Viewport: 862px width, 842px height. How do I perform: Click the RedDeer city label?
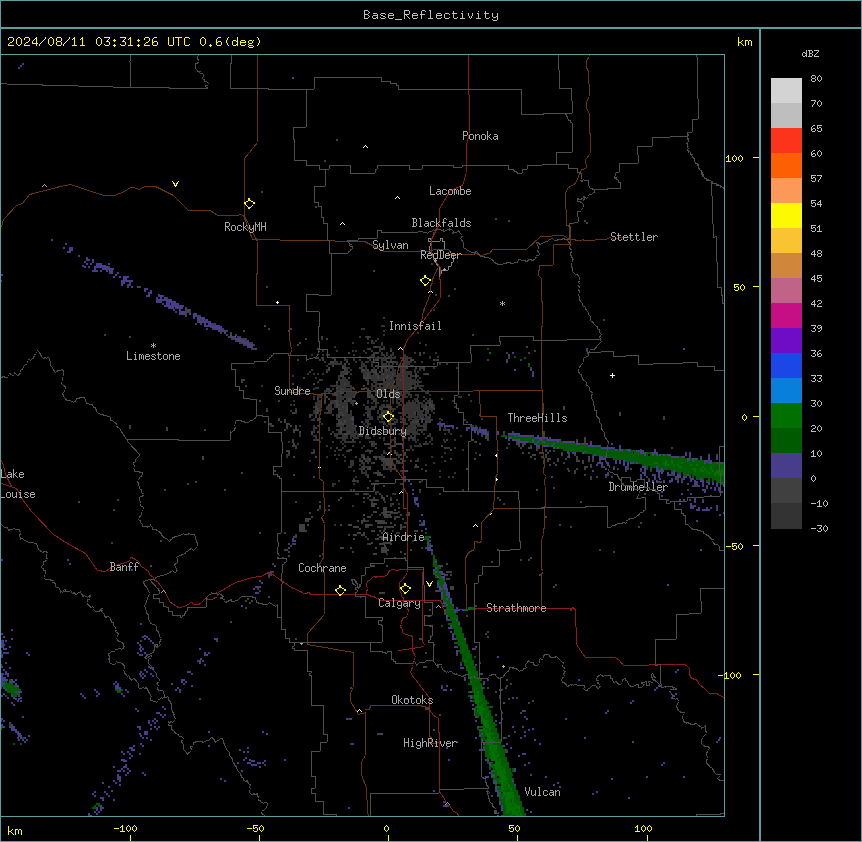(440, 255)
